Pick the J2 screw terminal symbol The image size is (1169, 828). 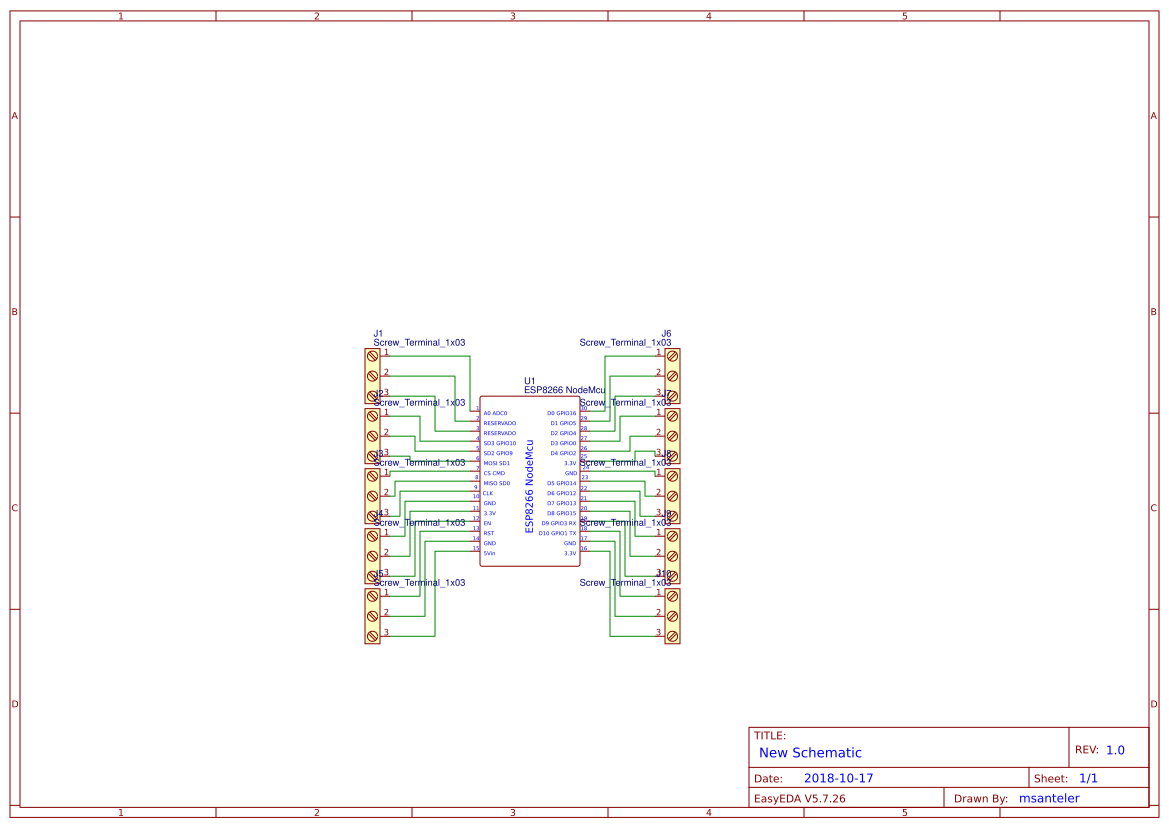(372, 436)
